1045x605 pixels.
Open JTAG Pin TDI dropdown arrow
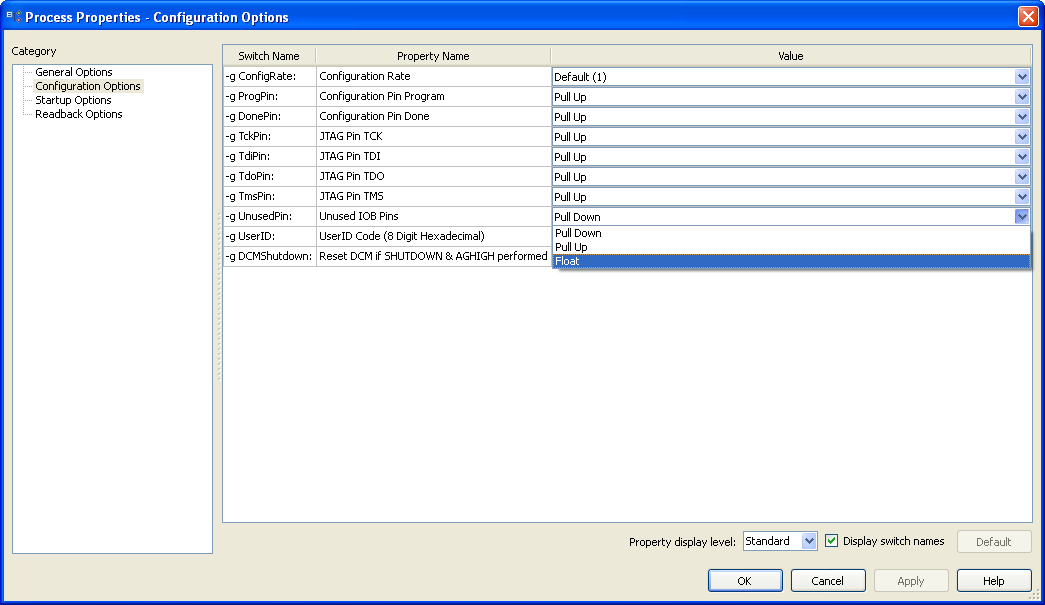point(1022,157)
